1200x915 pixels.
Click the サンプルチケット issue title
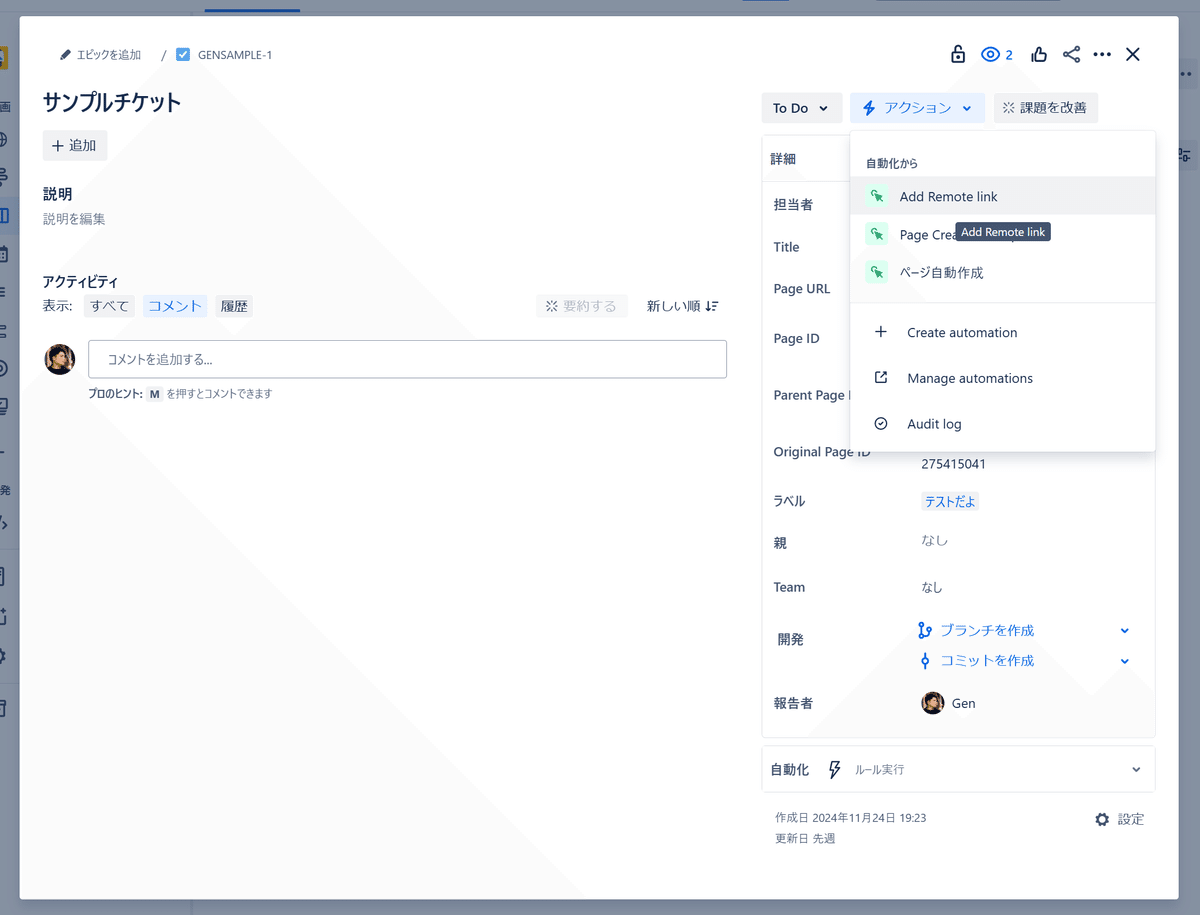[x=112, y=102]
